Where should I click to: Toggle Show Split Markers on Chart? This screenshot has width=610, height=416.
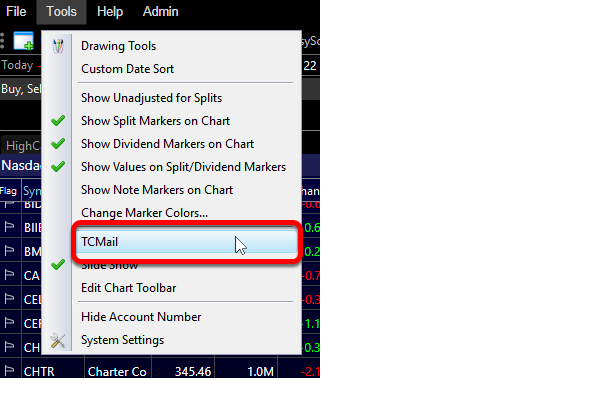click(155, 121)
